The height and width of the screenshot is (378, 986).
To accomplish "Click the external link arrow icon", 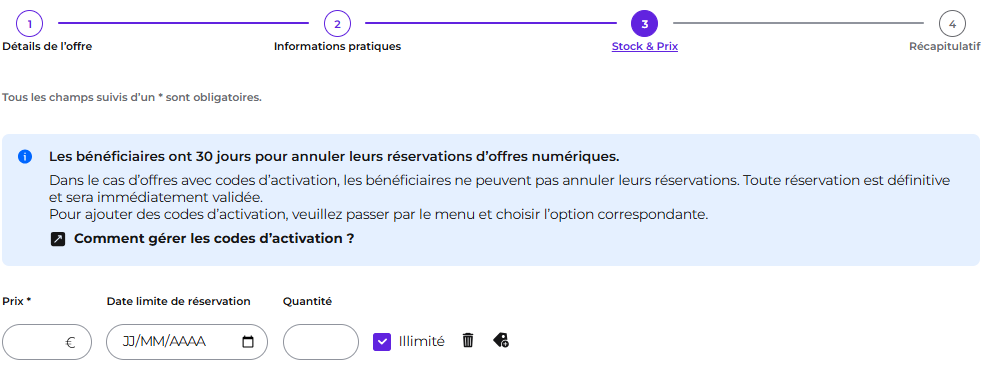I will tap(58, 239).
